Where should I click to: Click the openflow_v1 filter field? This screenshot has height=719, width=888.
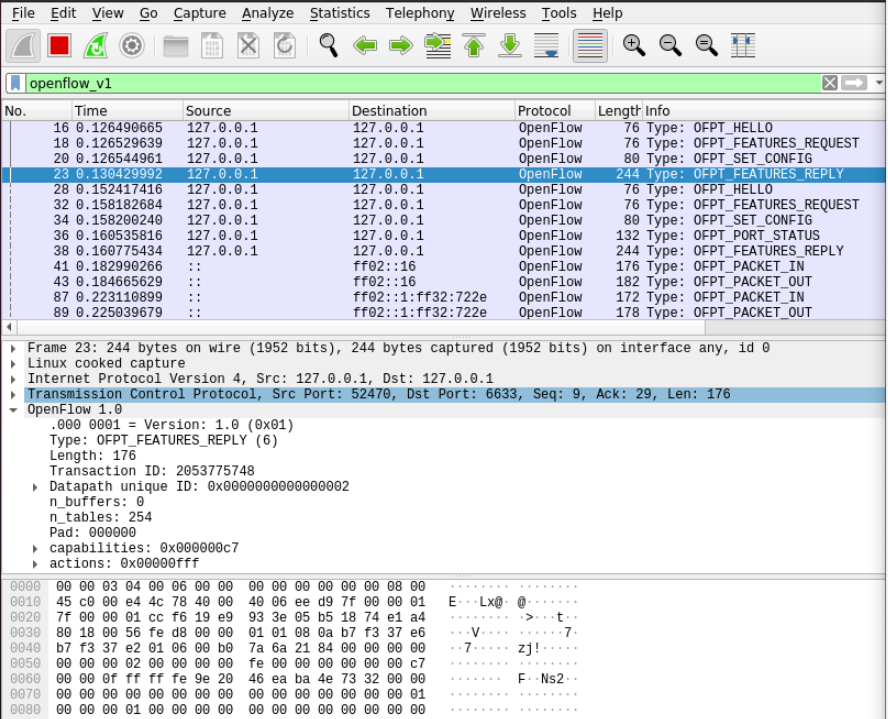(422, 83)
